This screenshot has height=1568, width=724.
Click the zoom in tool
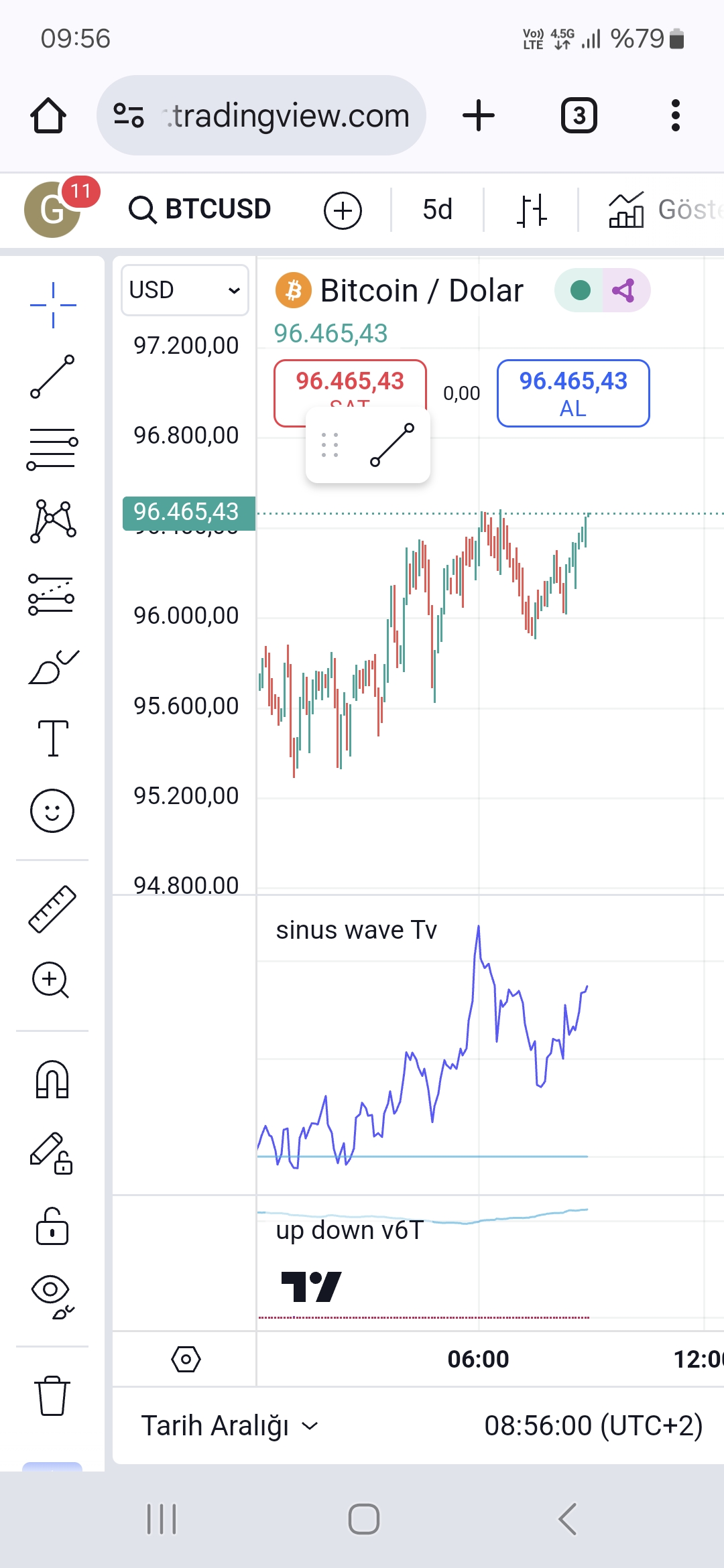51,980
